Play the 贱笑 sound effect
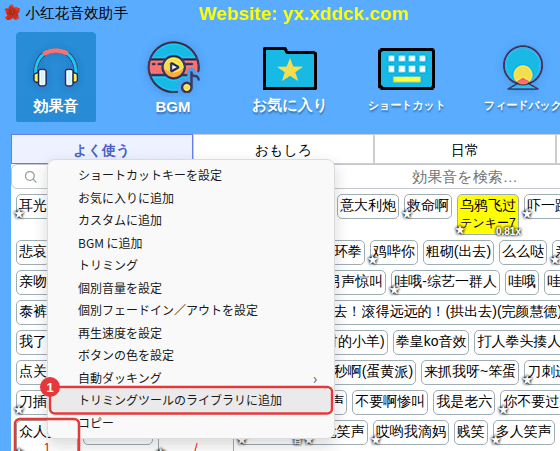560x451 pixels. coord(471,432)
